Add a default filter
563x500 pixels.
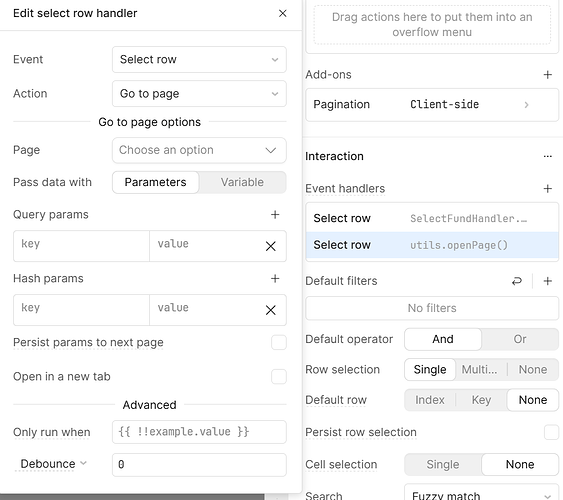[548, 281]
